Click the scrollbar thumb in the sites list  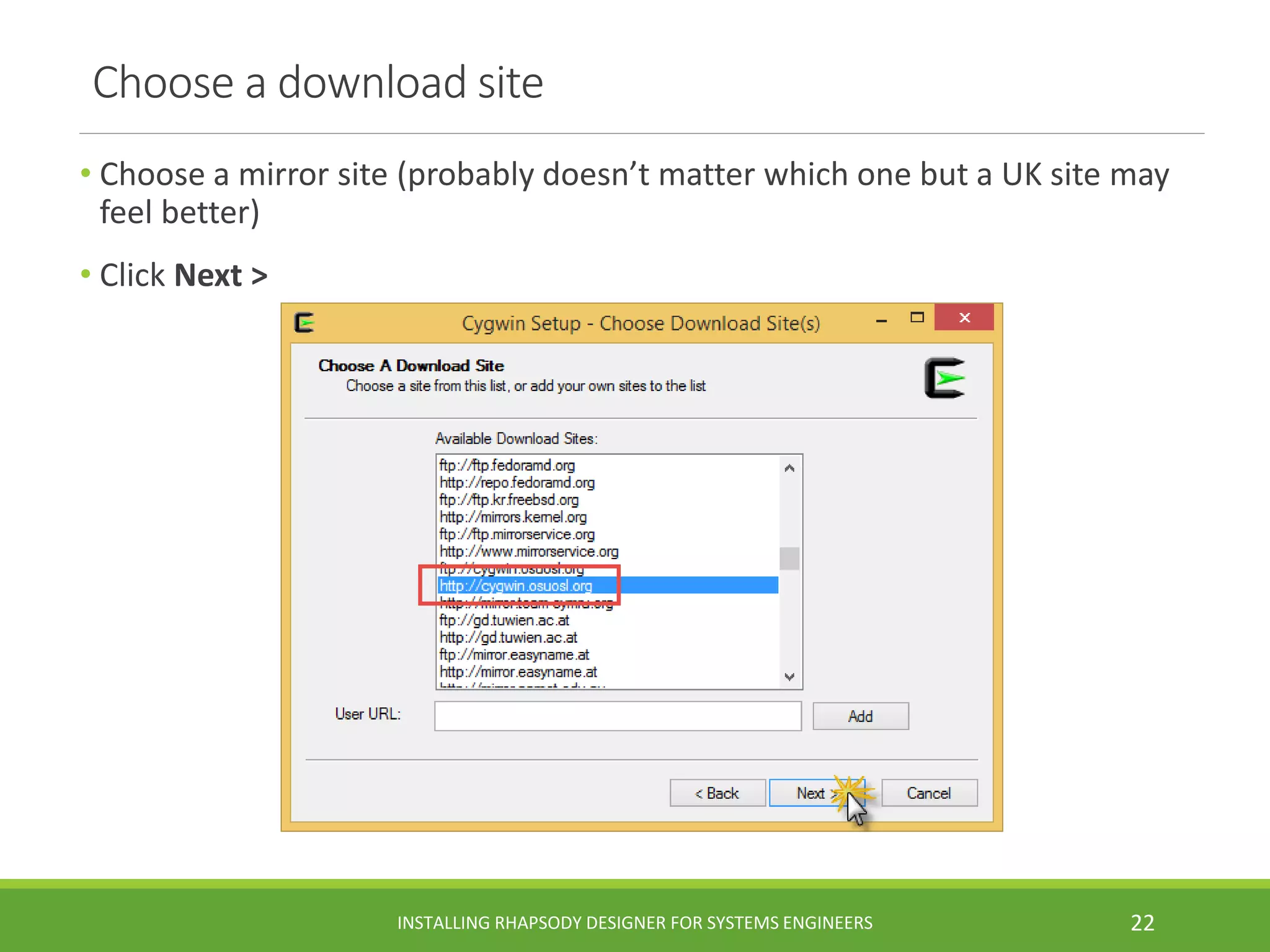[789, 558]
